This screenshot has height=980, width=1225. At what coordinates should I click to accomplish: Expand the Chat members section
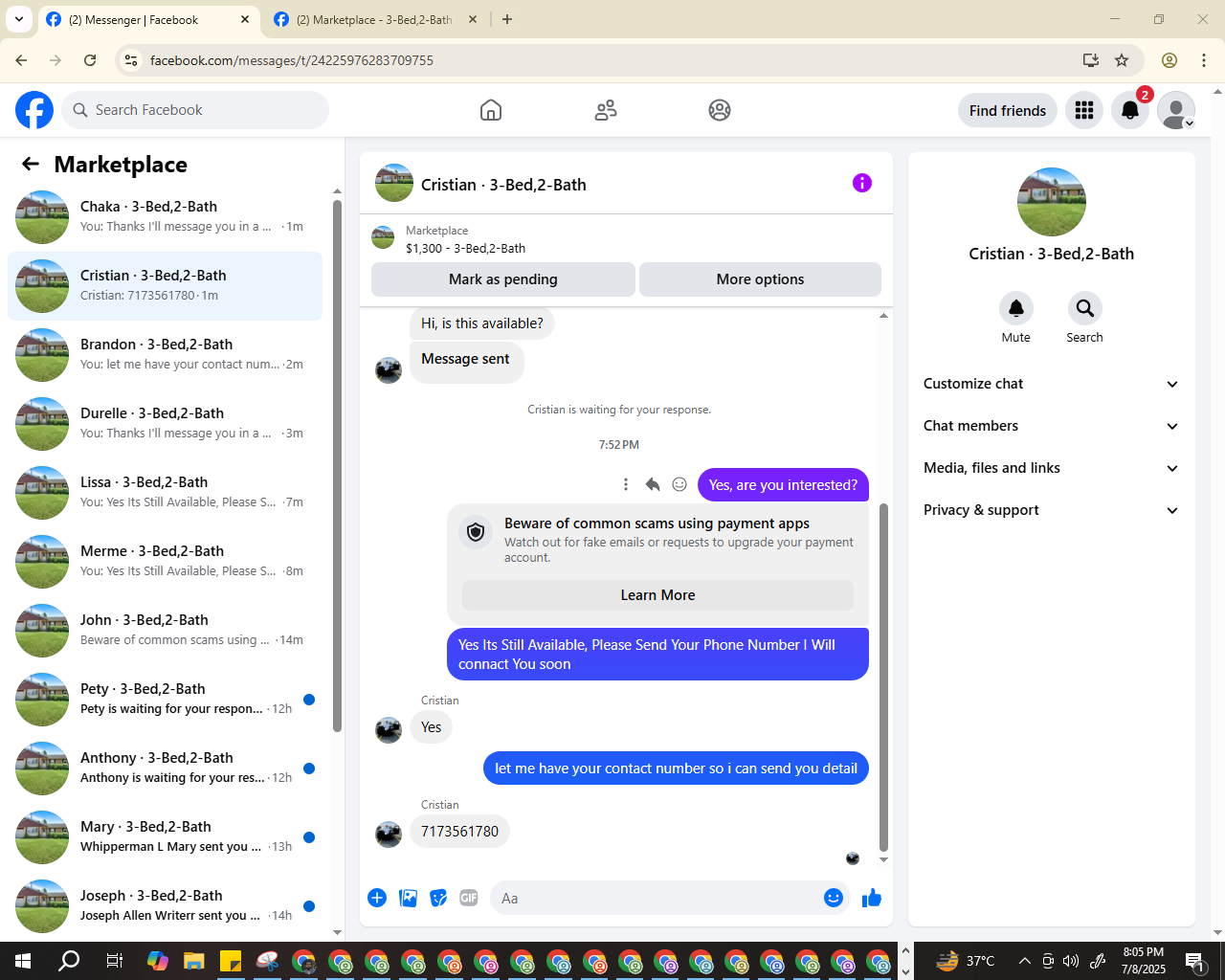tap(1052, 426)
